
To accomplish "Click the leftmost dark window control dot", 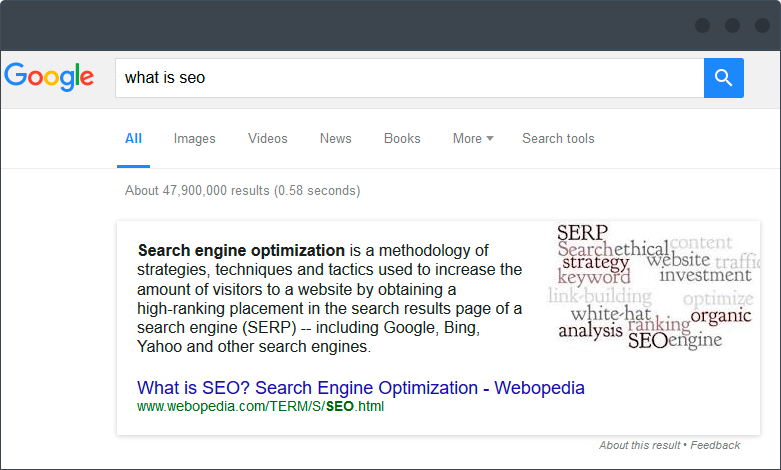I will (702, 25).
